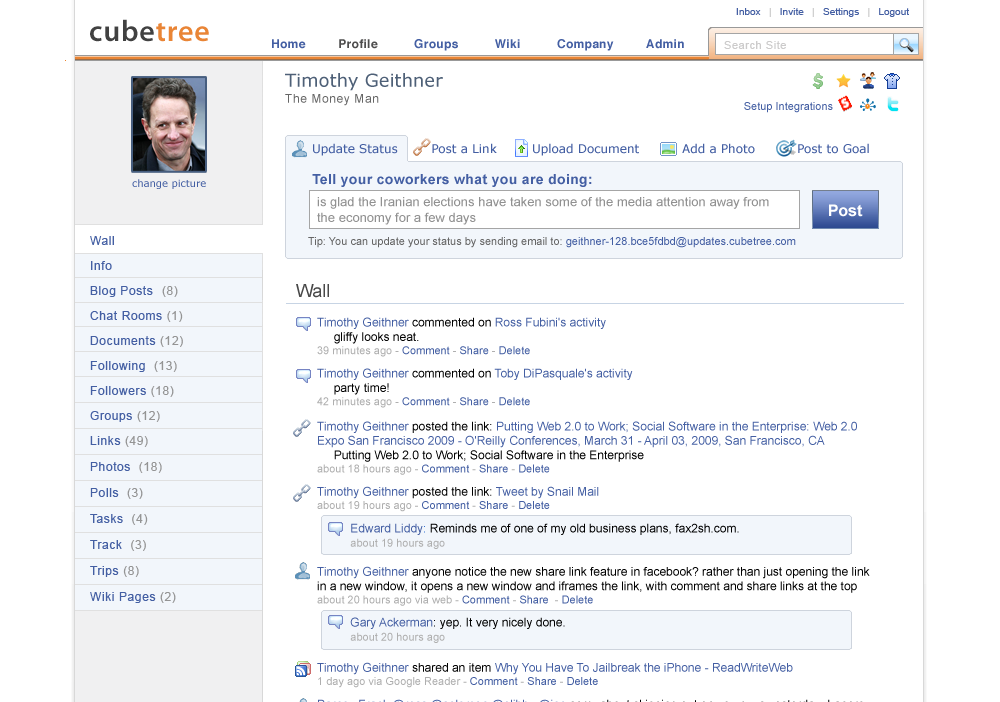The height and width of the screenshot is (702, 1000).
Task: Click the red integration icon beside Setup Integrations
Action: (x=845, y=104)
